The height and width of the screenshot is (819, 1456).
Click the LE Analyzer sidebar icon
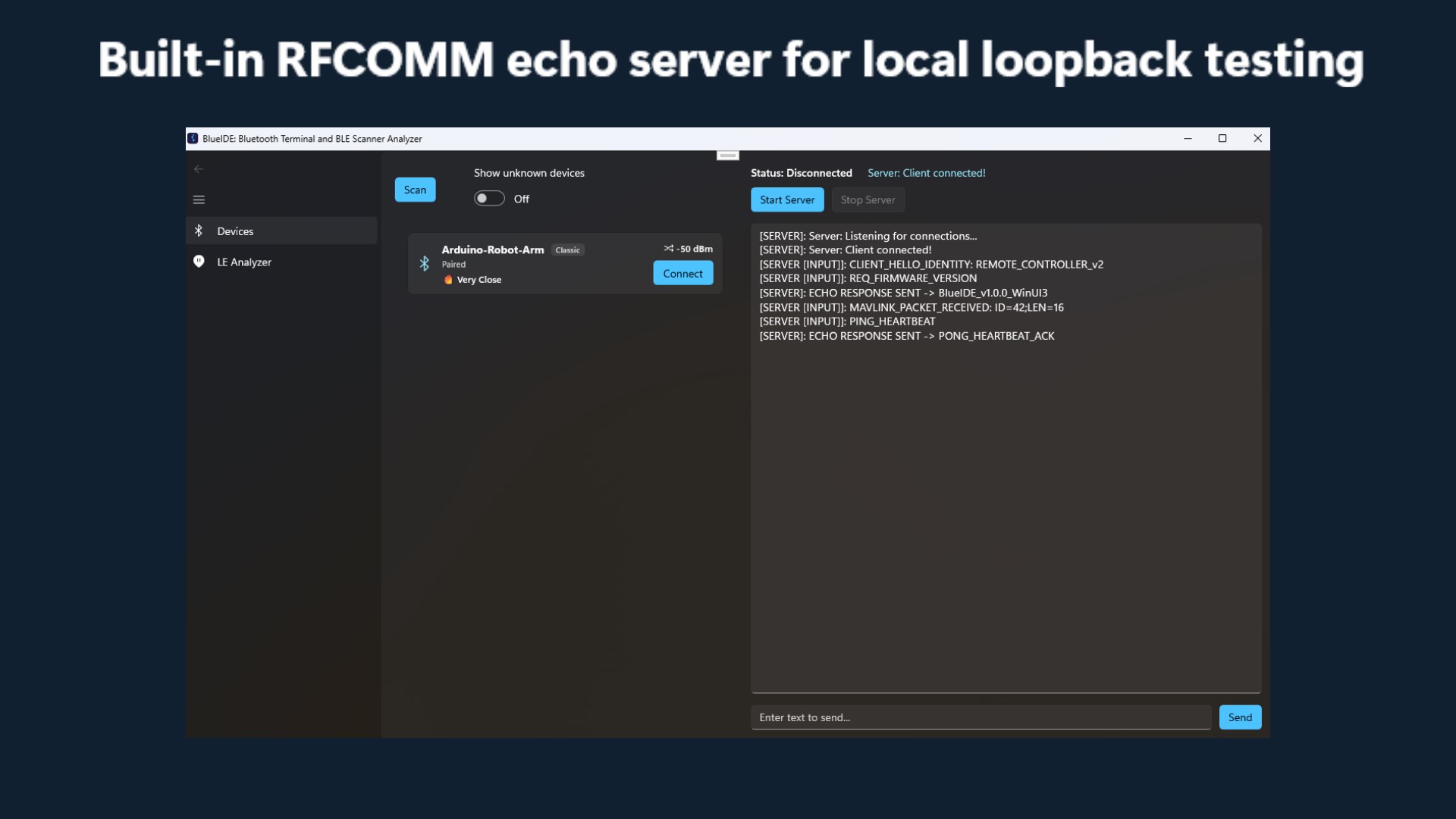coord(199,262)
